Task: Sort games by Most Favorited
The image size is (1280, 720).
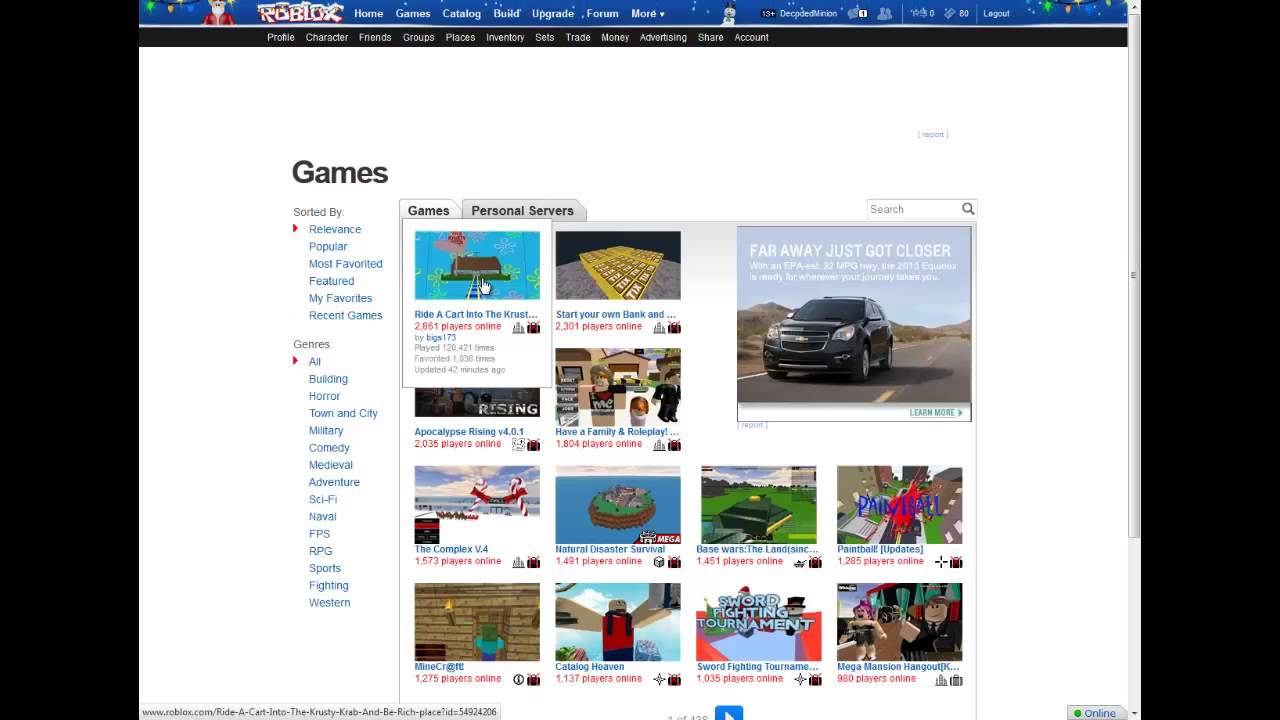Action: tap(345, 264)
